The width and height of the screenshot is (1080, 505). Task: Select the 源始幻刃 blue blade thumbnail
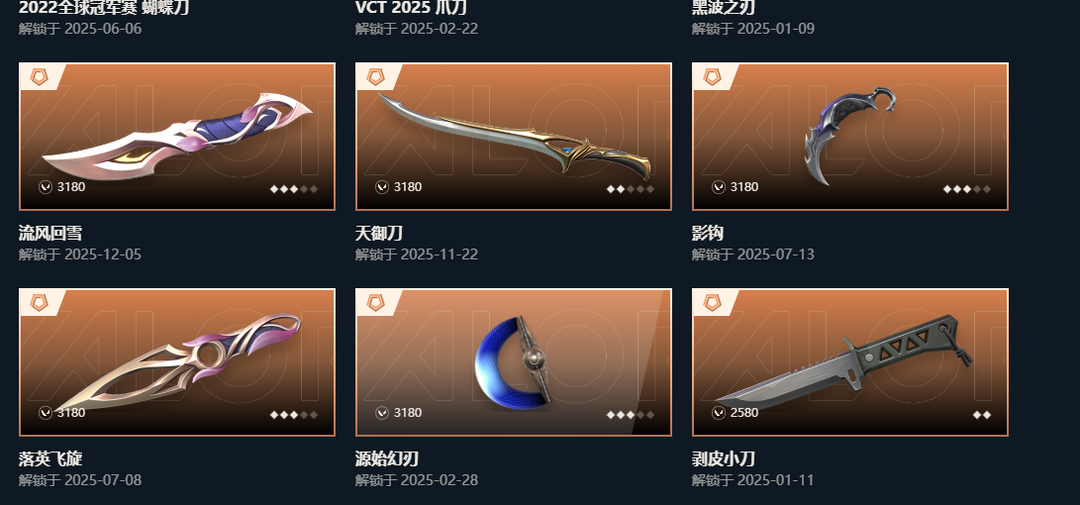point(513,362)
